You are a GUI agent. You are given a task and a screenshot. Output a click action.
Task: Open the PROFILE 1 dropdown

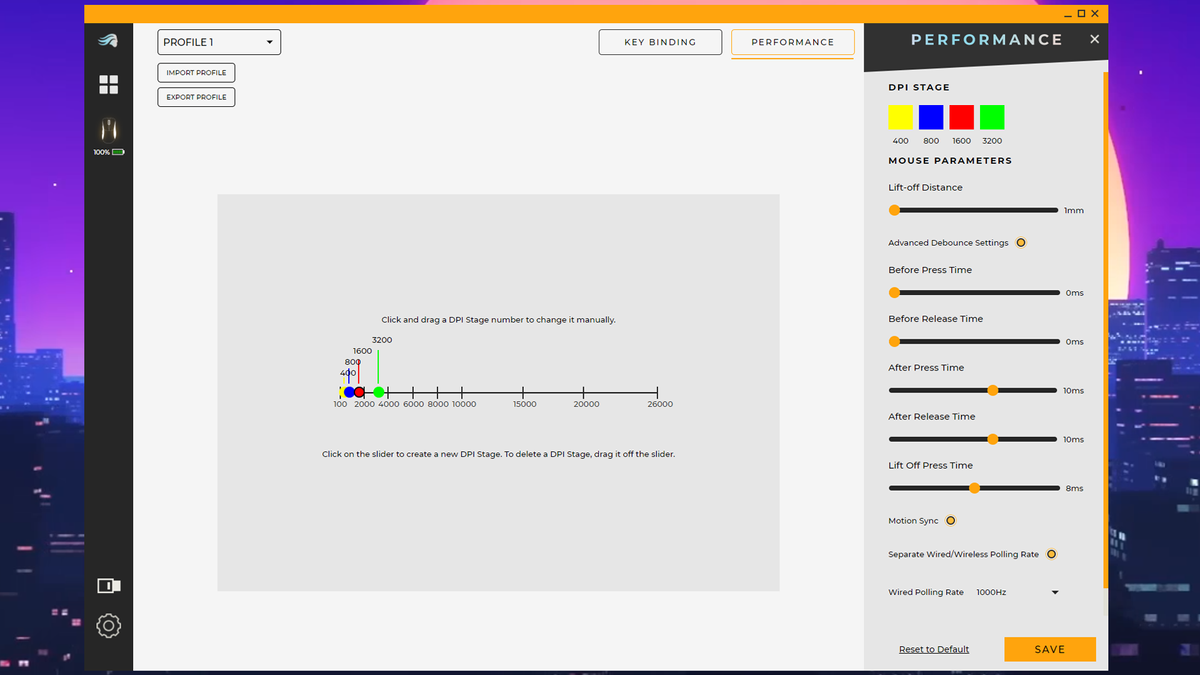pyautogui.click(x=219, y=42)
